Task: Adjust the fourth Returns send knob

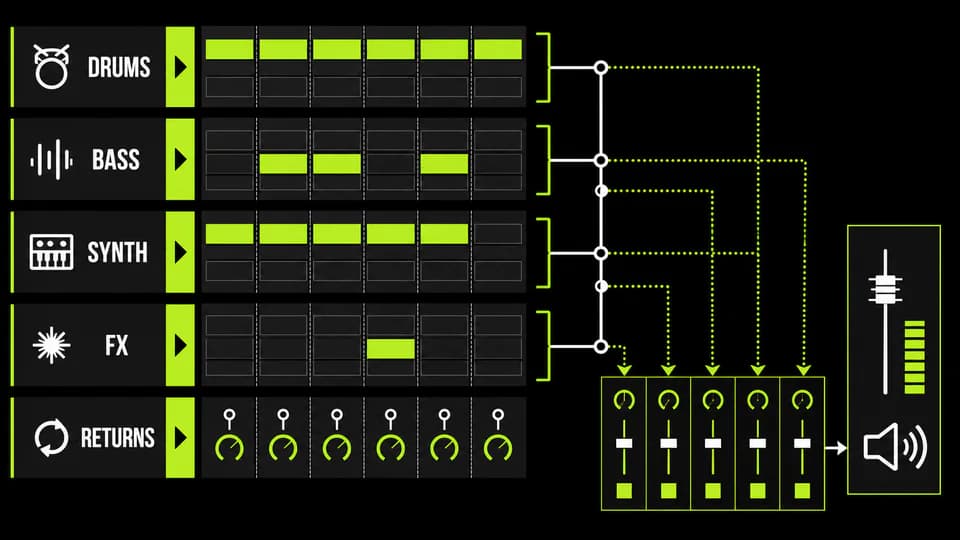Action: click(391, 448)
